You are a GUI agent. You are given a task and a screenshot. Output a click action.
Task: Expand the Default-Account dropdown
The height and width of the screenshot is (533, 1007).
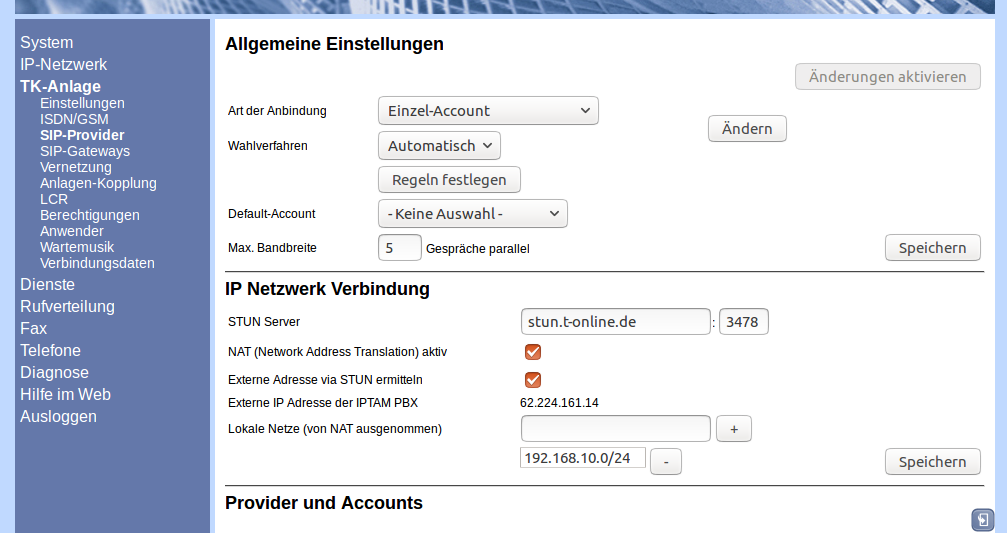pyautogui.click(x=472, y=214)
